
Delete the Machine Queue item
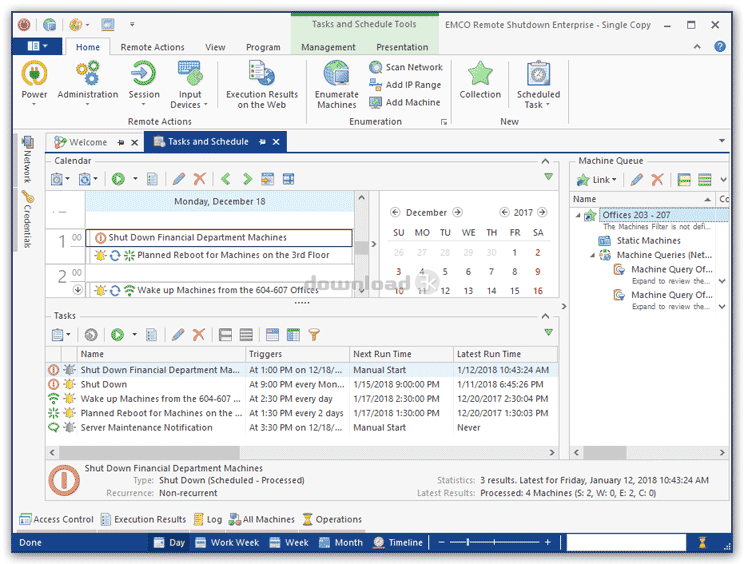[657, 180]
